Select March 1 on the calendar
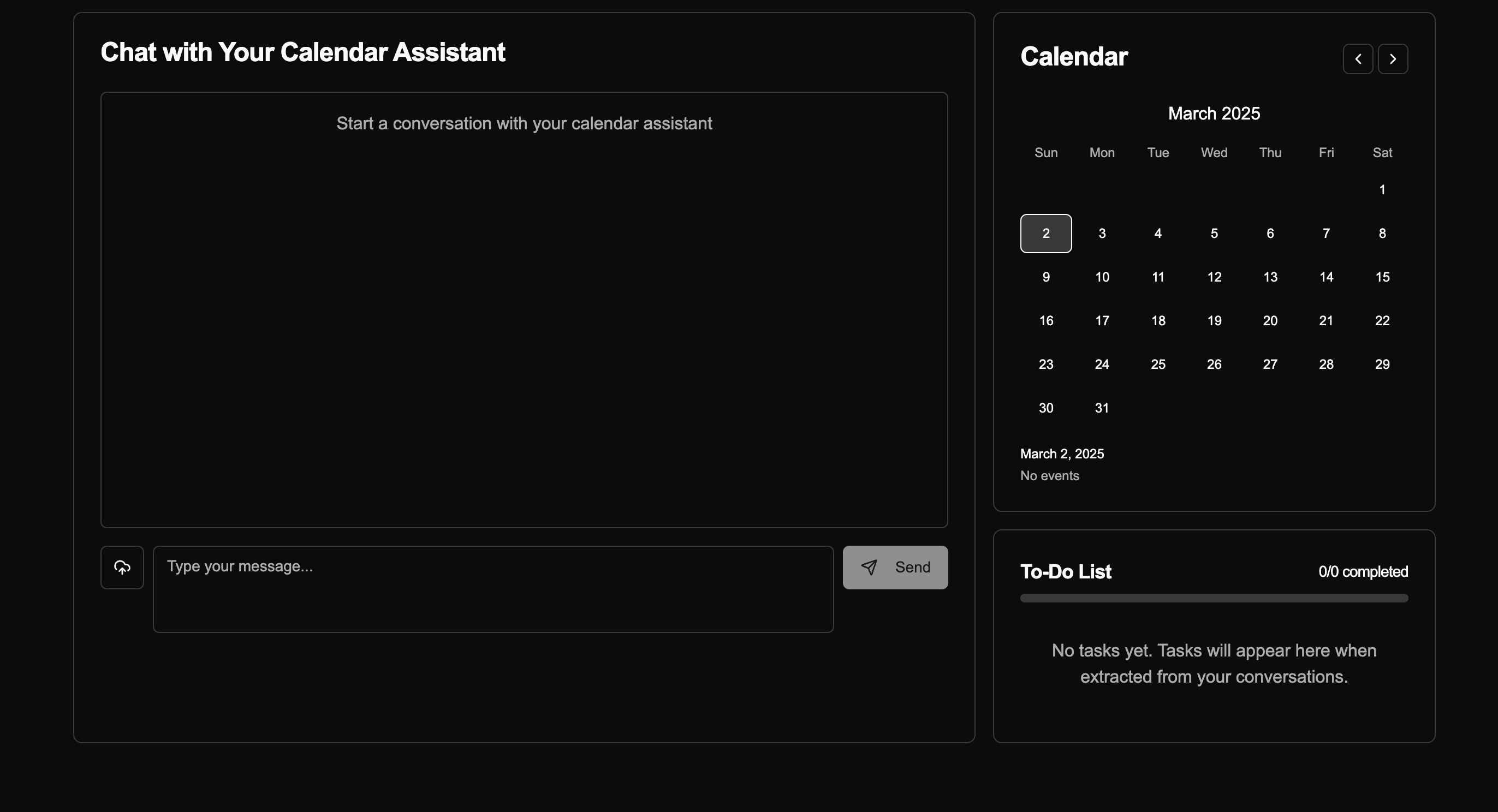 pos(1382,190)
